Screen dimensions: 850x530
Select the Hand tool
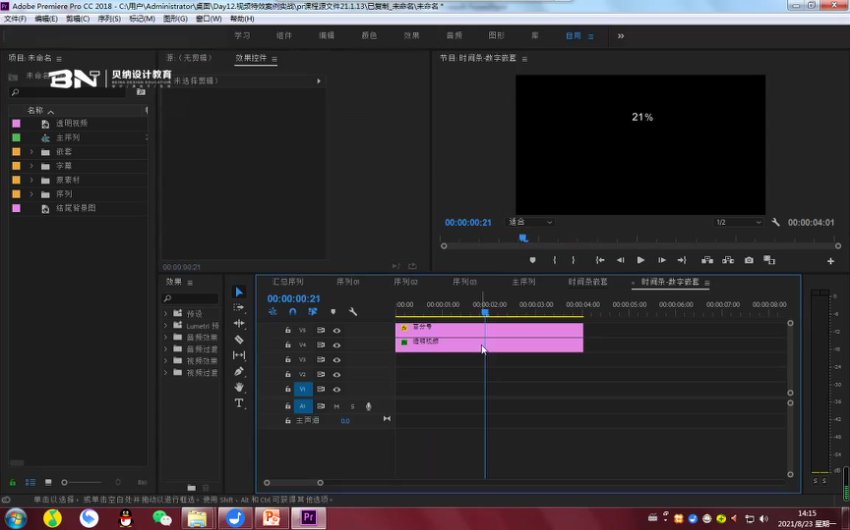coord(239,387)
